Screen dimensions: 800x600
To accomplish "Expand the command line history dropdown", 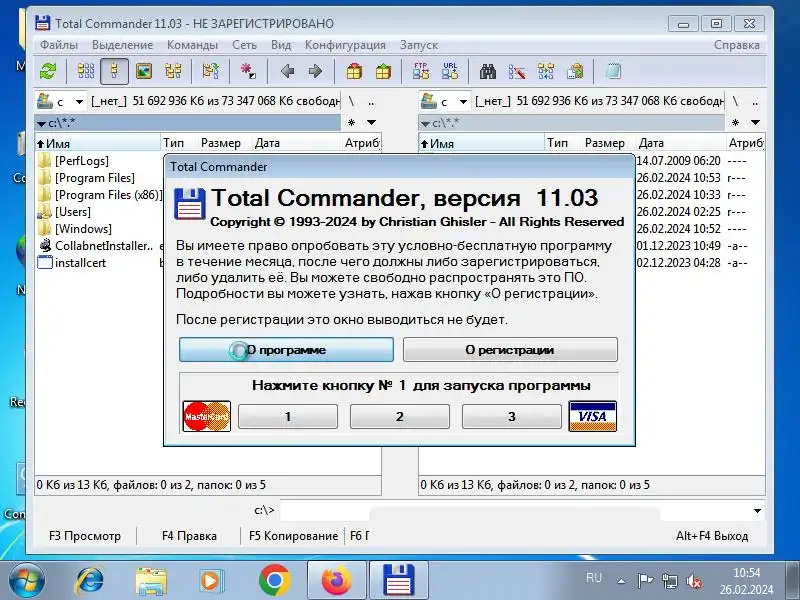I will [x=758, y=511].
